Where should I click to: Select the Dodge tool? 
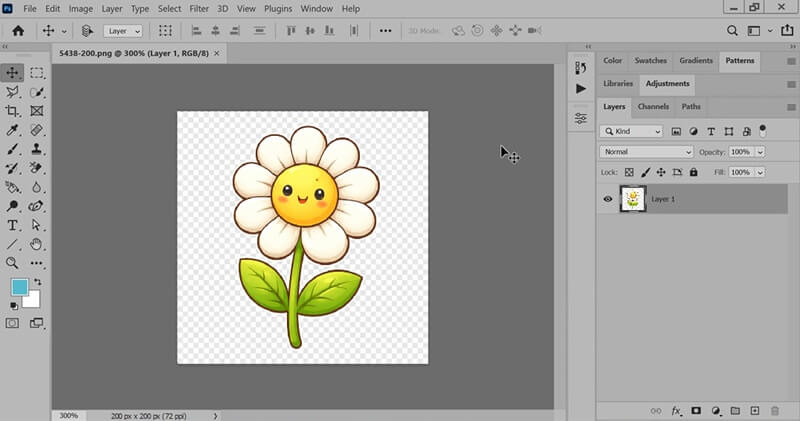pyautogui.click(x=12, y=206)
